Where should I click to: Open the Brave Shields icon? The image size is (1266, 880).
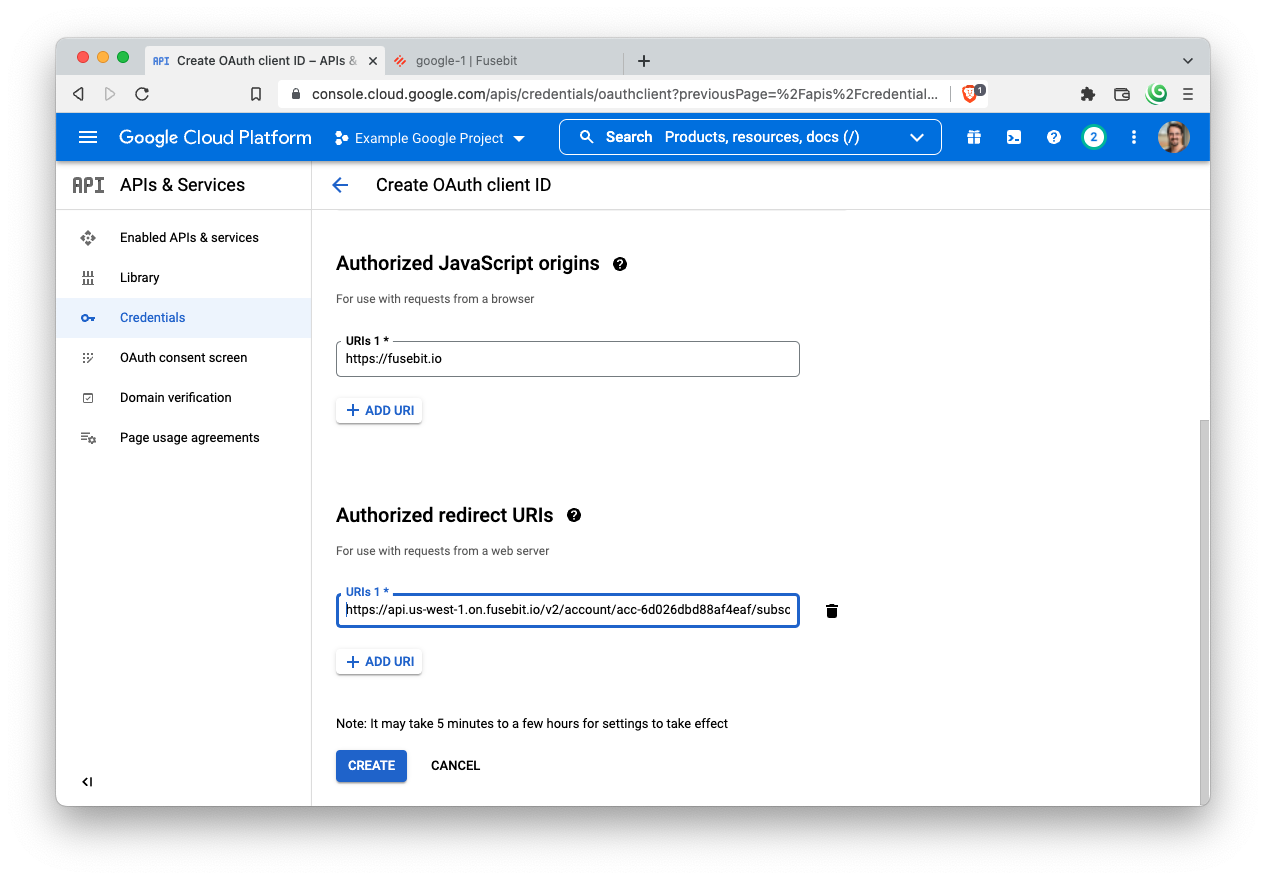(972, 93)
